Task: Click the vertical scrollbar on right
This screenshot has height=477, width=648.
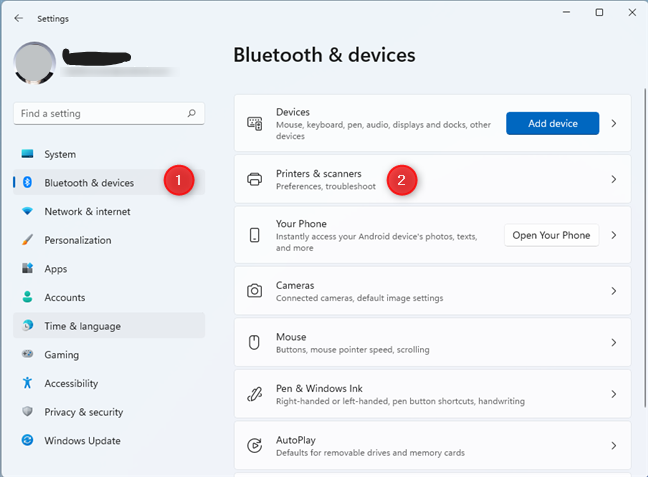Action: click(x=645, y=247)
